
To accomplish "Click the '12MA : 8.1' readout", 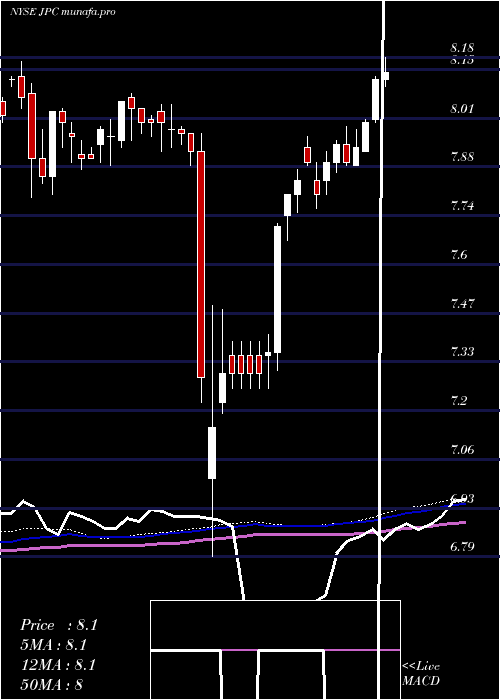I will point(58,665).
